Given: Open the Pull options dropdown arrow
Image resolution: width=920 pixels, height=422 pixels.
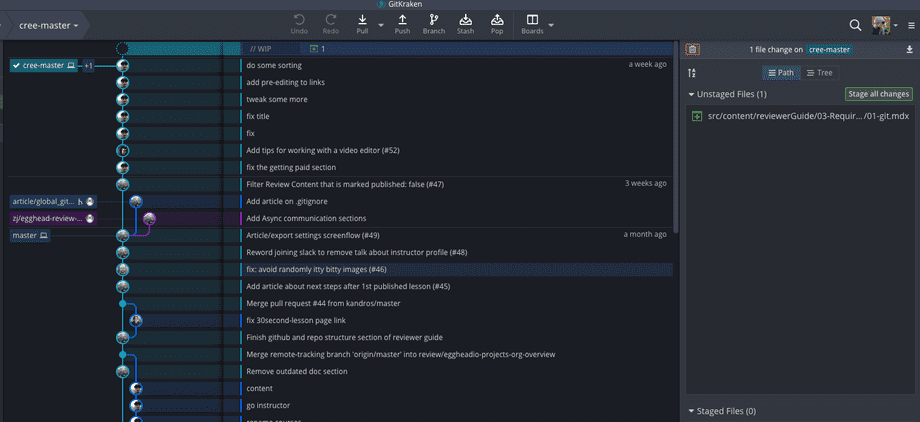Looking at the screenshot, I should point(381,25).
